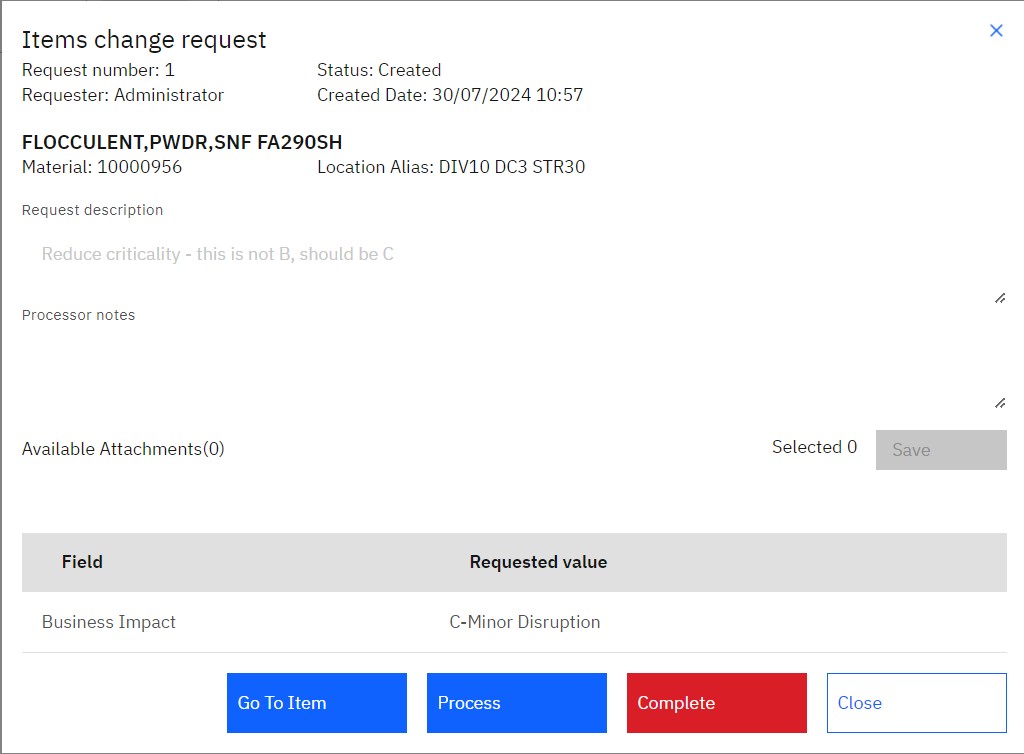Screen dimensions: 1024x754
Task: Grab the Request description resize handle
Action: click(1000, 298)
